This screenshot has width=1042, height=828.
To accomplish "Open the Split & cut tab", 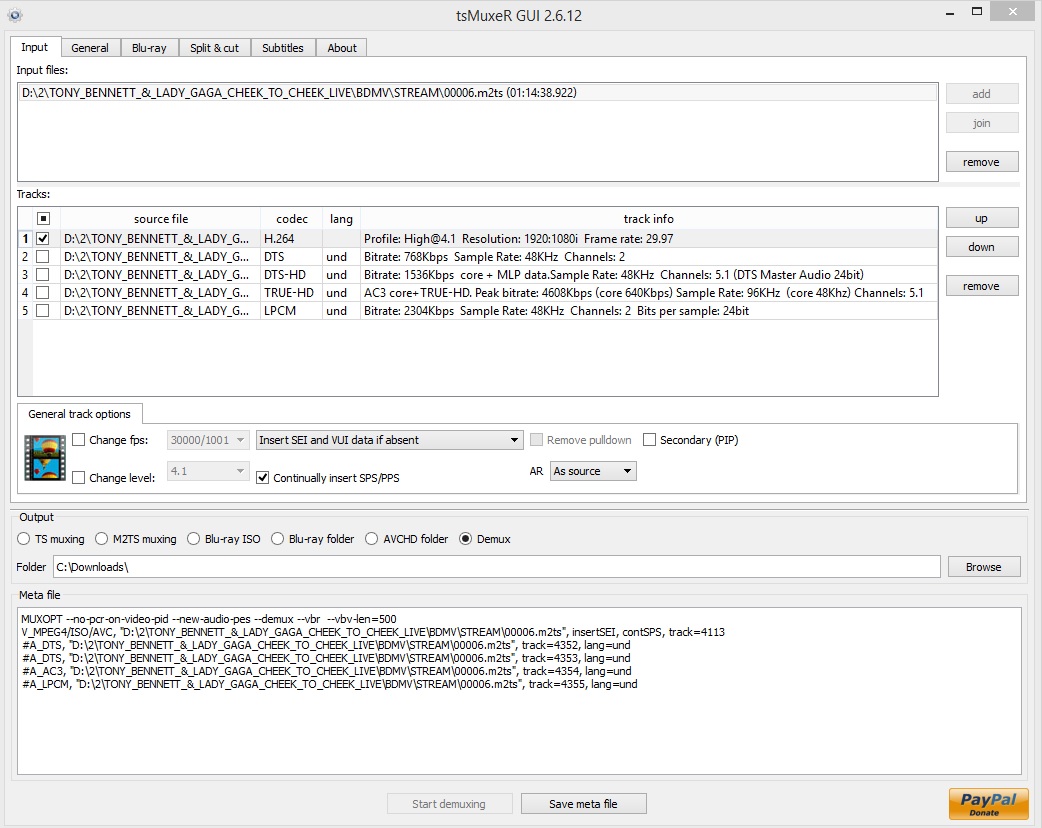I will (215, 48).
